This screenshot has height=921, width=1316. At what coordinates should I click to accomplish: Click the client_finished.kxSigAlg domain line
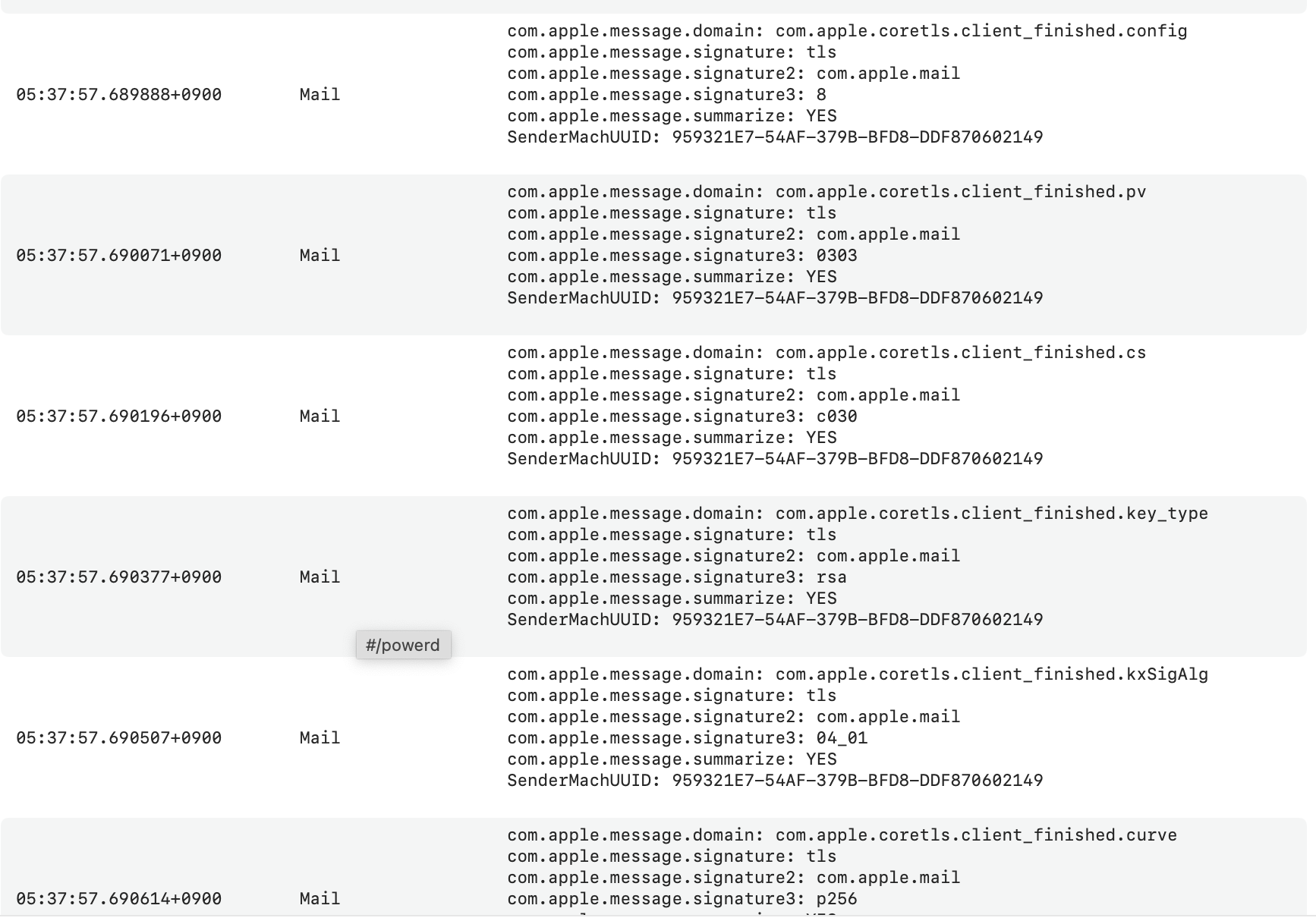point(858,674)
